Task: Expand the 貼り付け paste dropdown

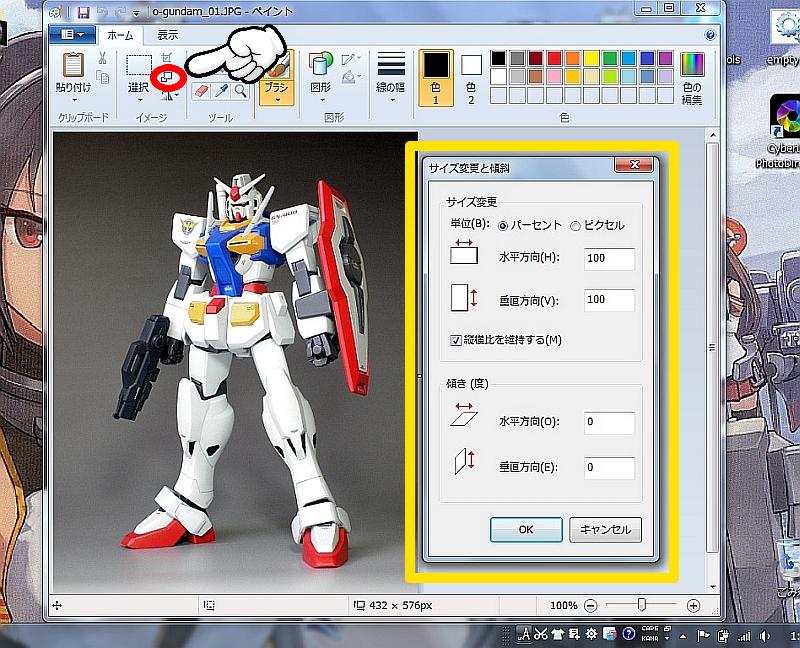Action: tap(73, 99)
